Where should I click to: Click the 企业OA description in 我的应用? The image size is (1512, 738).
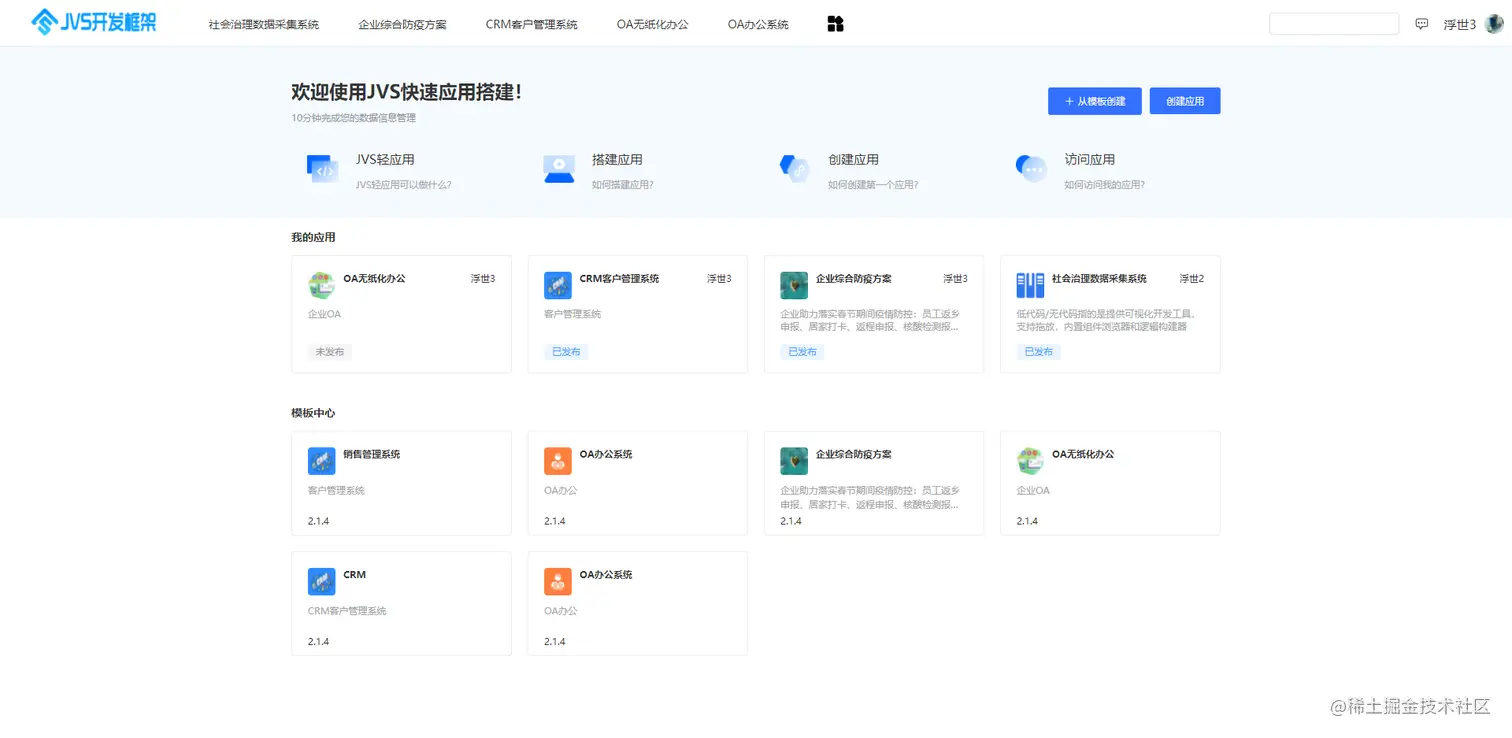[324, 314]
